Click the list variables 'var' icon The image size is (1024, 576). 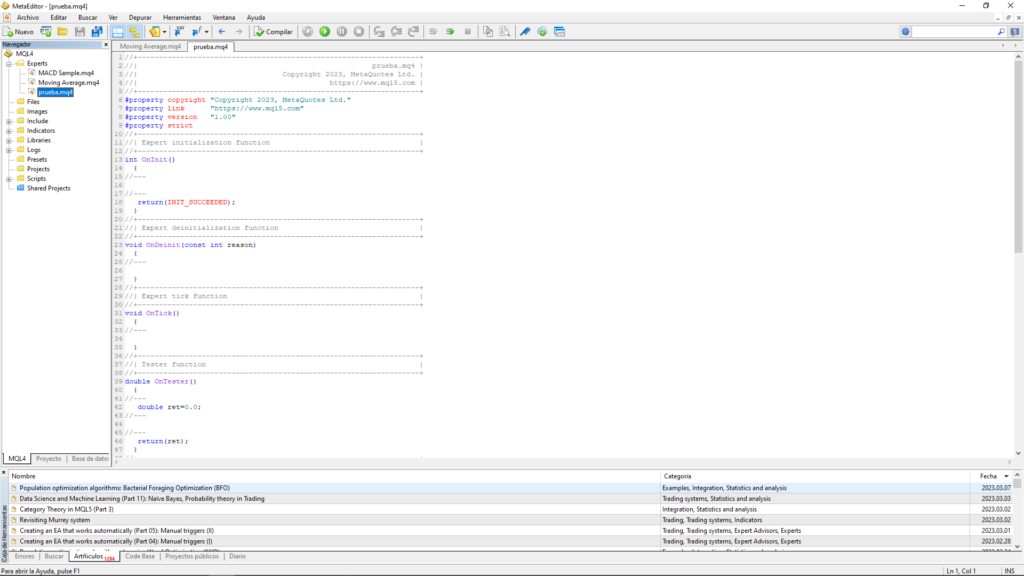(x=179, y=31)
